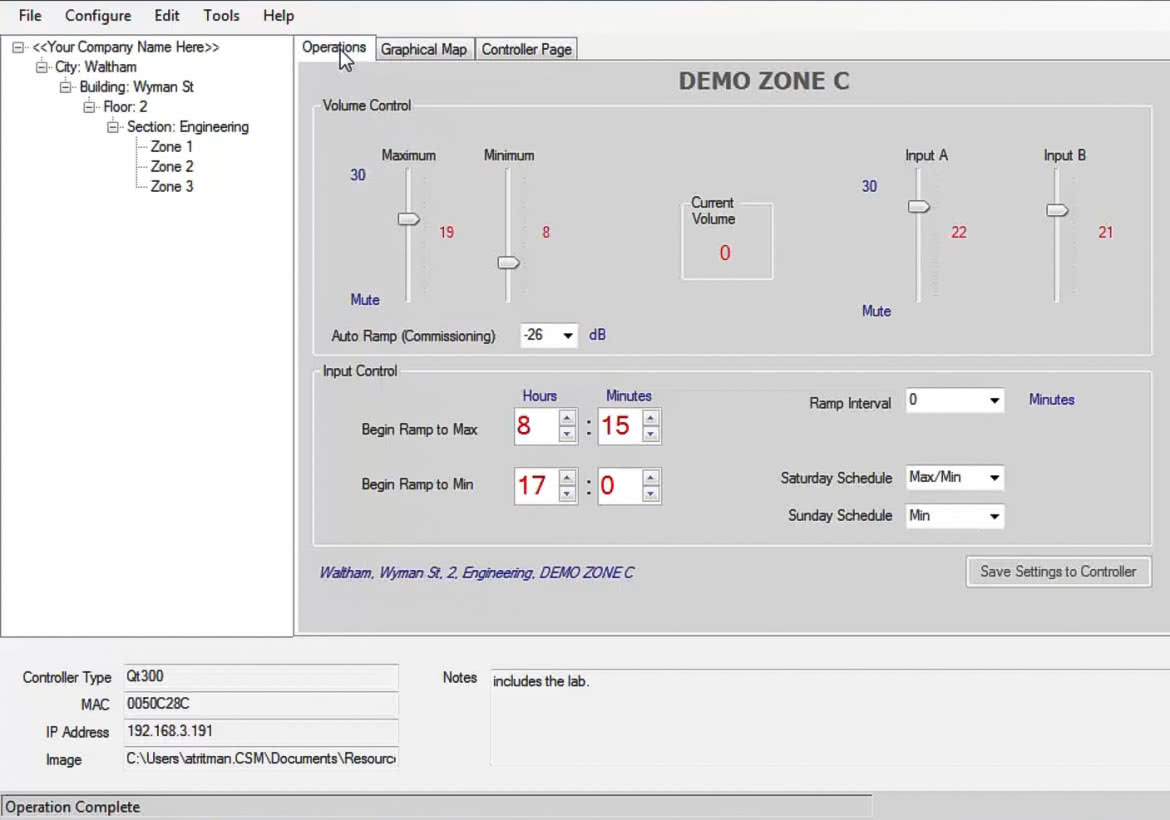
Task: Decrease Begin Ramp to Max minutes
Action: pyautogui.click(x=651, y=434)
